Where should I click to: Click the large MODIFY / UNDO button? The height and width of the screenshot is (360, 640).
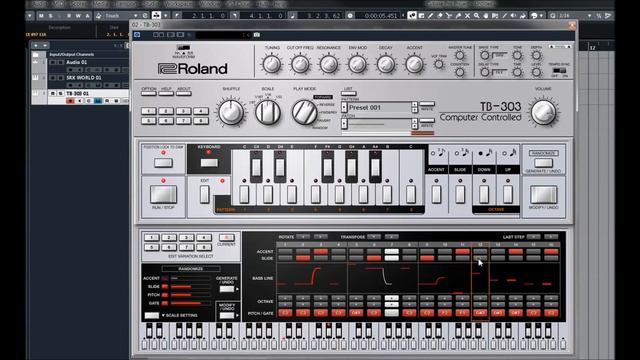click(543, 195)
